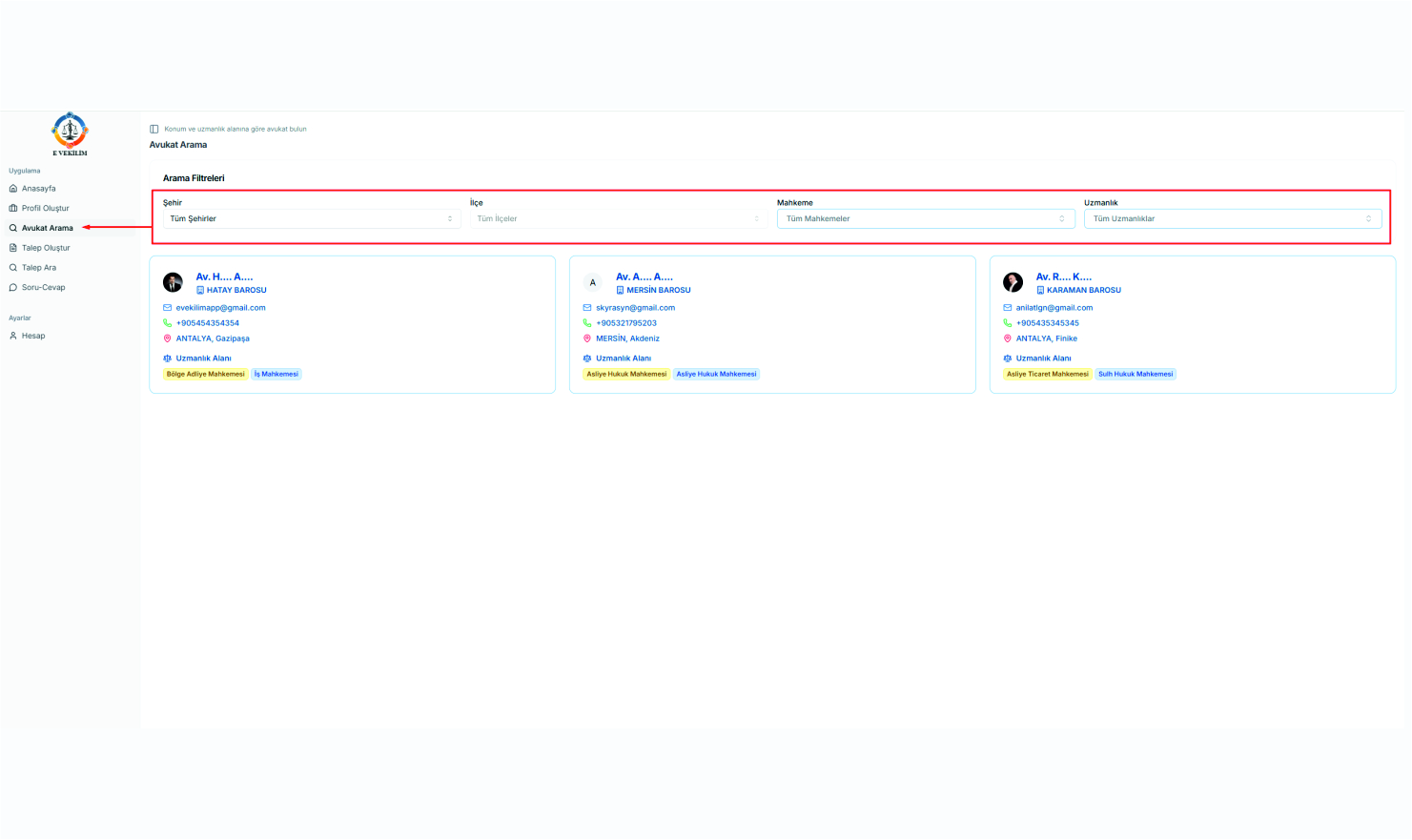Open Soru-Cevap from the sidebar
Viewport: 1412px width, 840px height.
[43, 287]
